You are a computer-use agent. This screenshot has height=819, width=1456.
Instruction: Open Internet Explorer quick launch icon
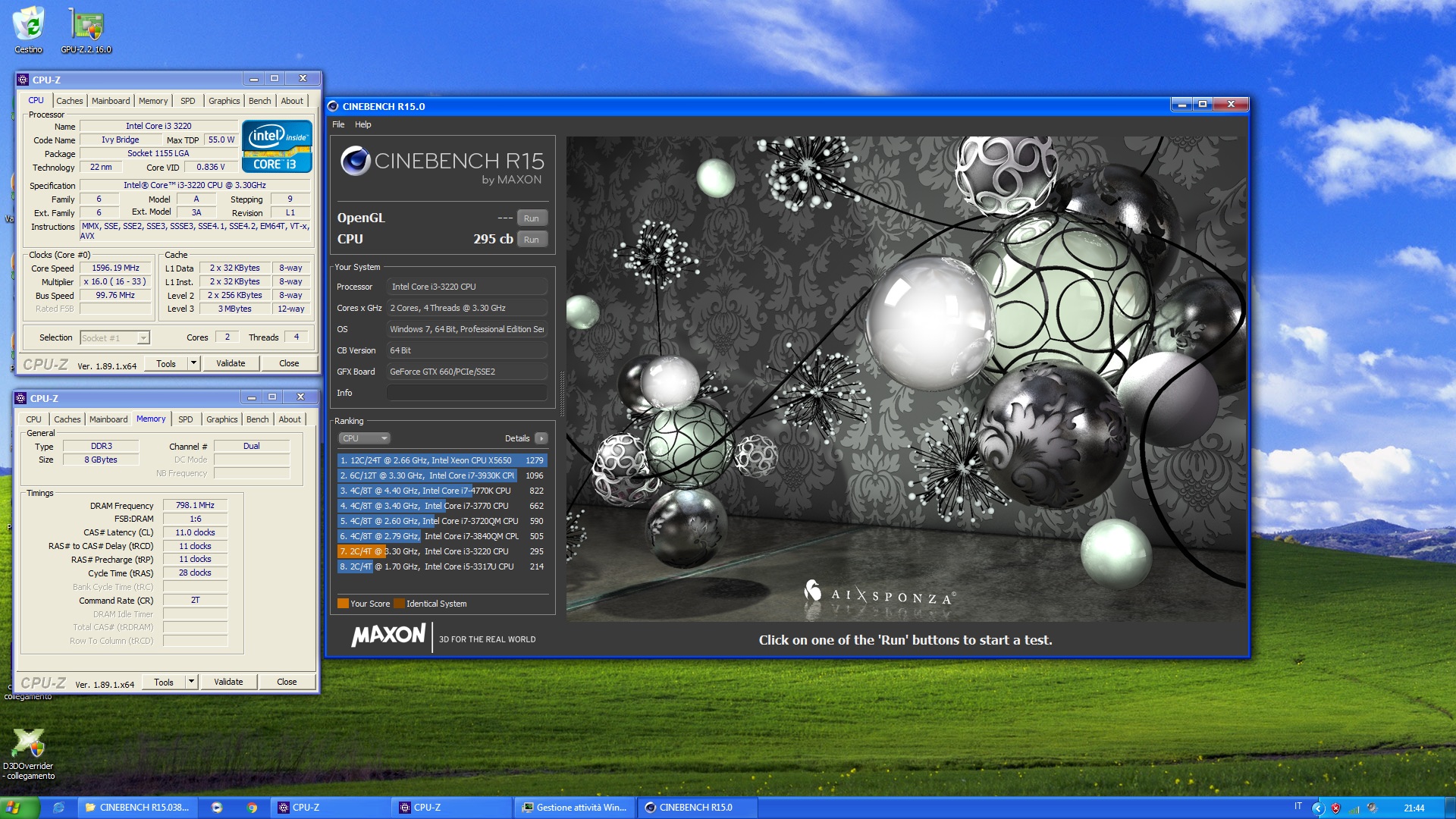[x=58, y=808]
